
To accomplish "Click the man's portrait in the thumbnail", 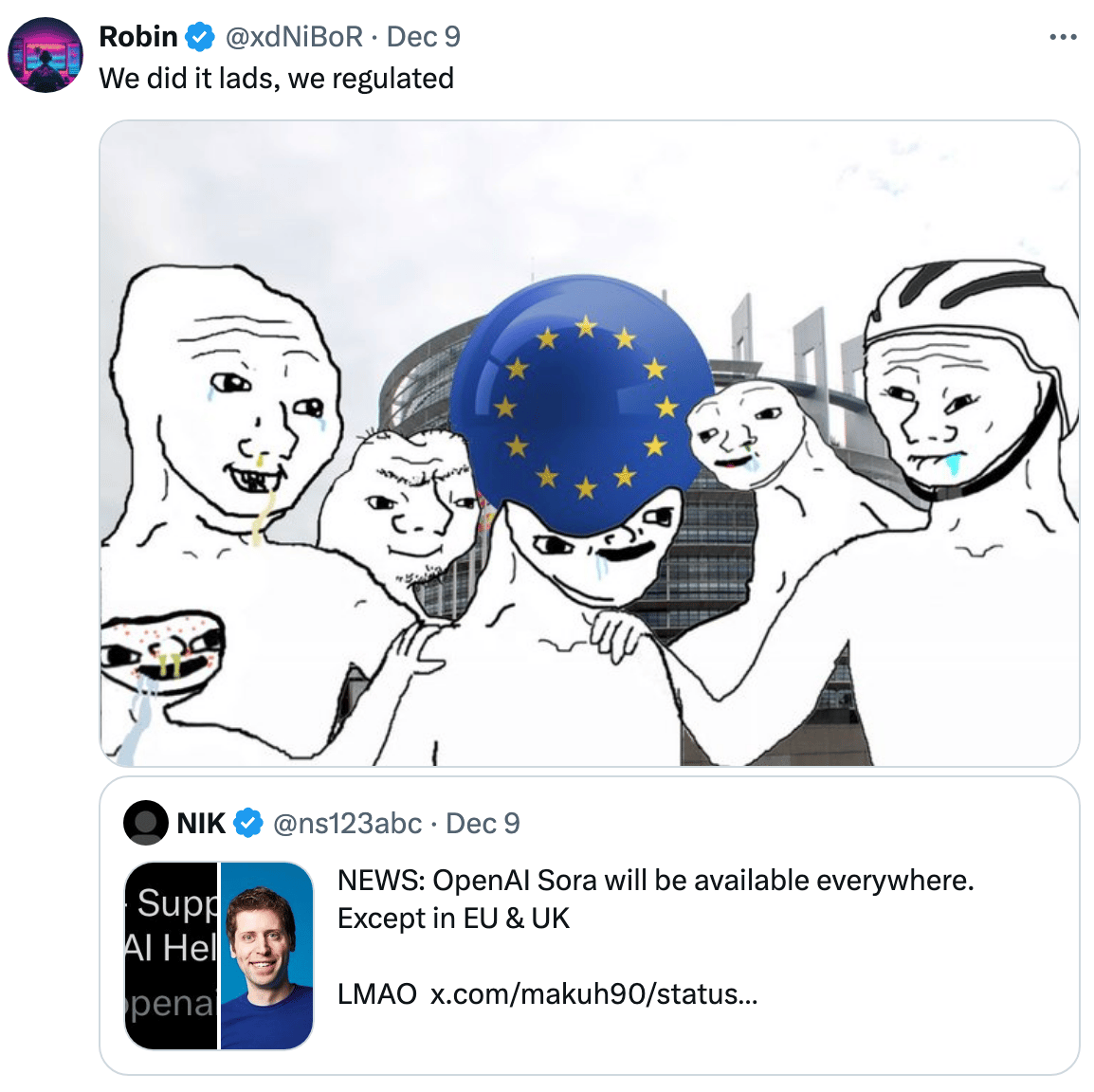I will point(266,955).
